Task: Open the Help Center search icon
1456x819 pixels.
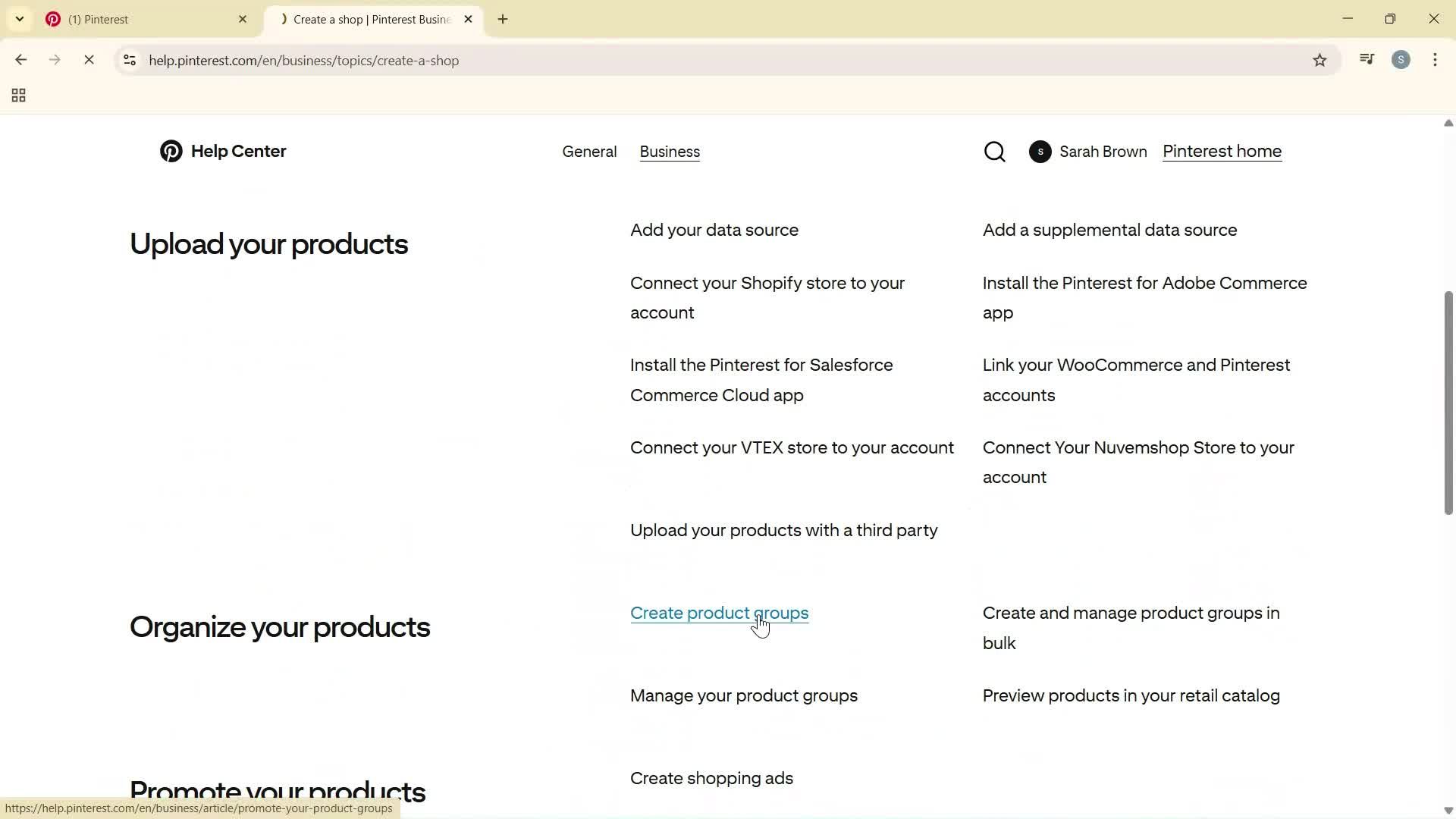Action: tap(994, 151)
